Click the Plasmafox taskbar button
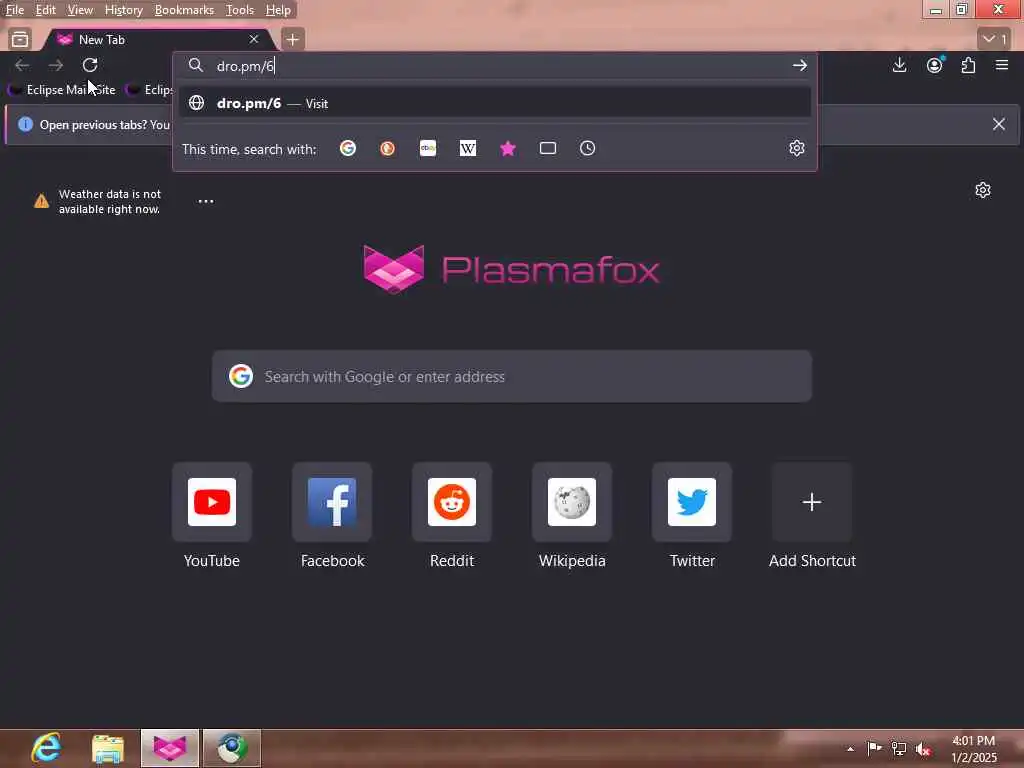This screenshot has height=768, width=1024. point(170,748)
